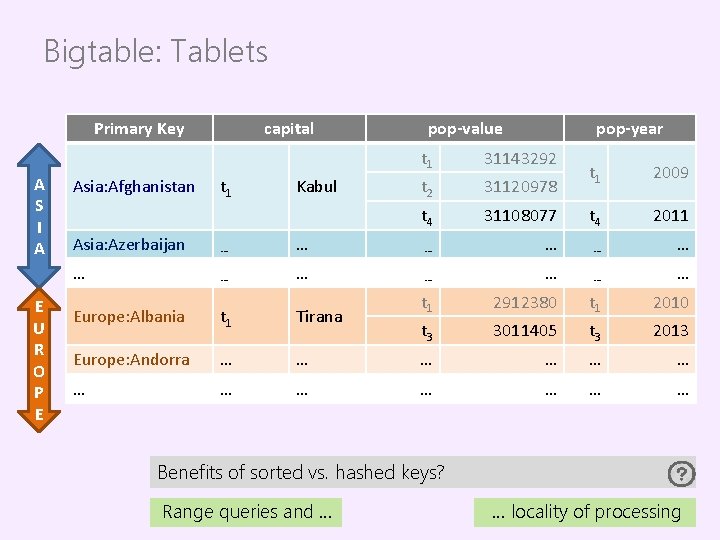Viewport: 720px width, 540px height.
Task: Click the Europe:Albania row key
Action: pos(129,316)
